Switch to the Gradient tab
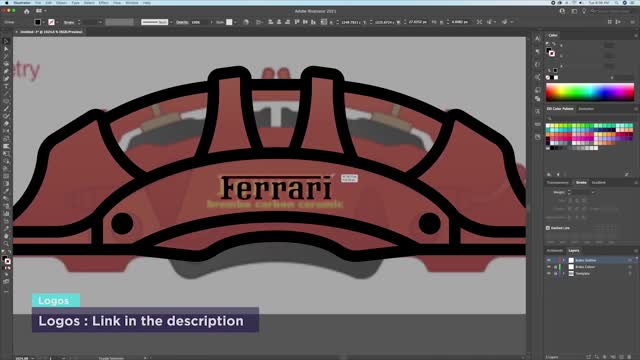 (x=599, y=182)
